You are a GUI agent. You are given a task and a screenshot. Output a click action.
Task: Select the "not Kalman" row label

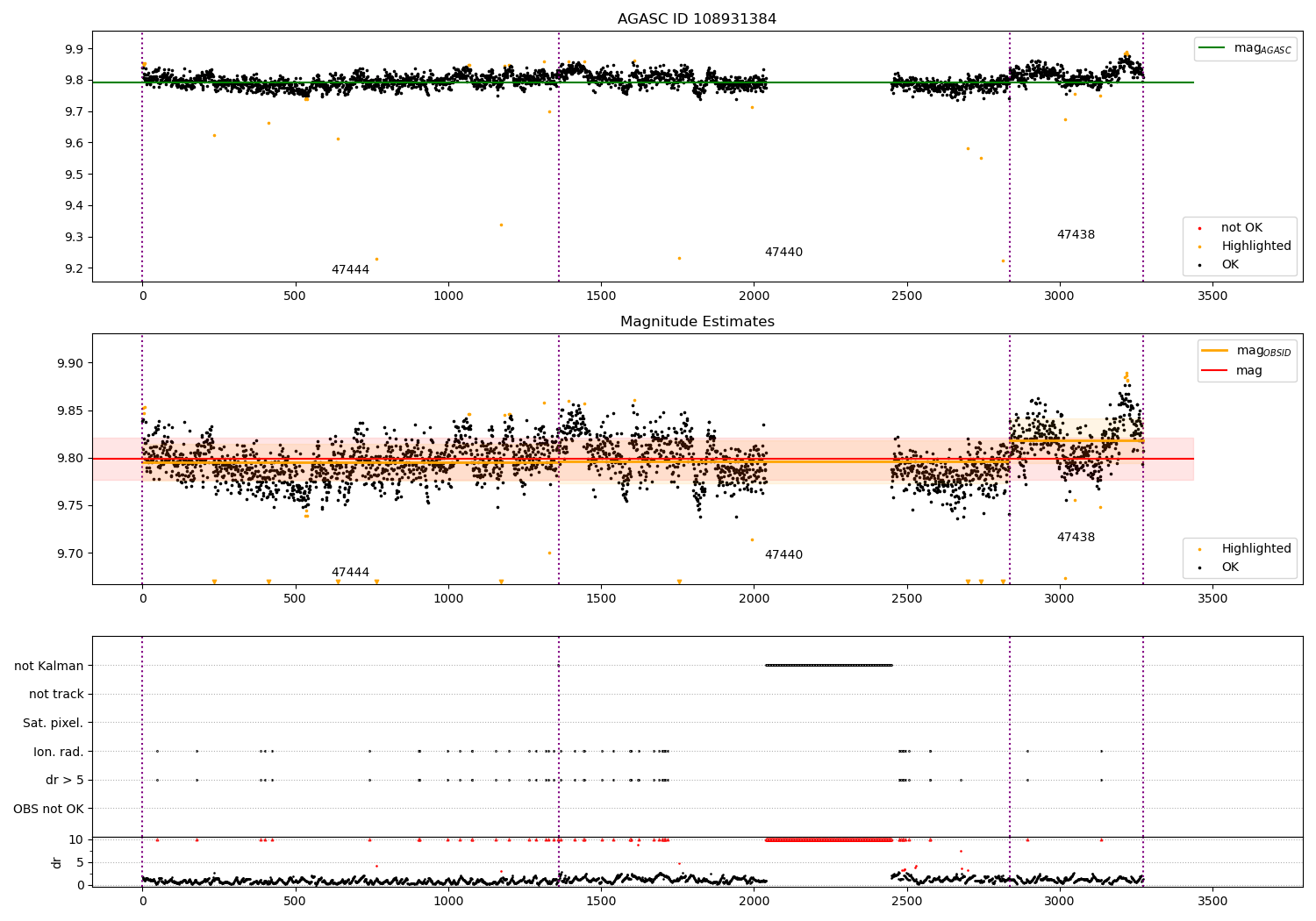[x=49, y=667]
